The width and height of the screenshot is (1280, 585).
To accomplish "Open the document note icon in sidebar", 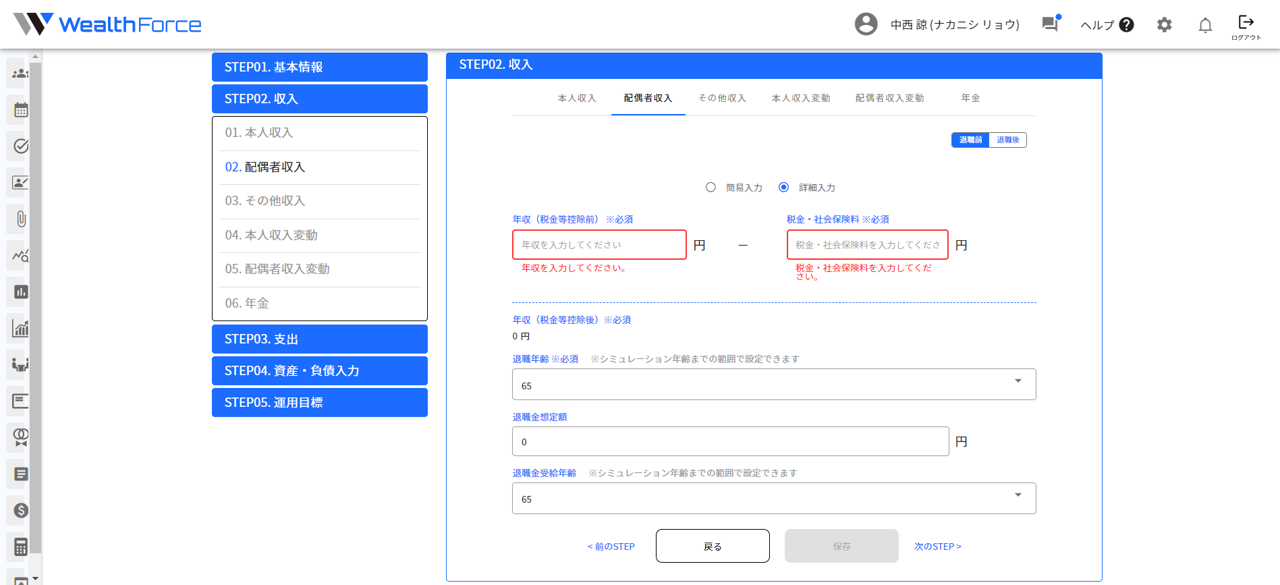I will pos(19,474).
